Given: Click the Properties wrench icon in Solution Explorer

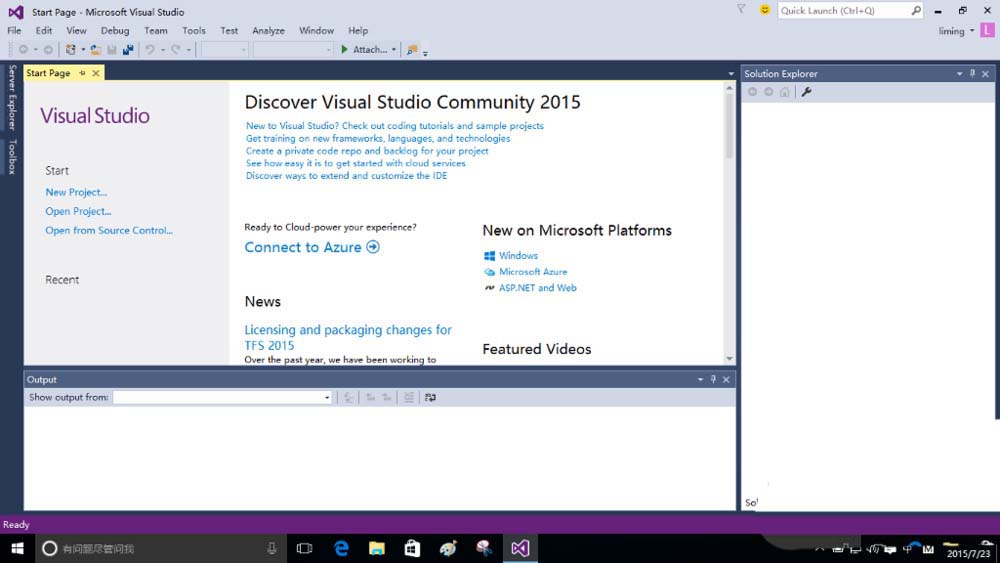Looking at the screenshot, I should [x=806, y=92].
